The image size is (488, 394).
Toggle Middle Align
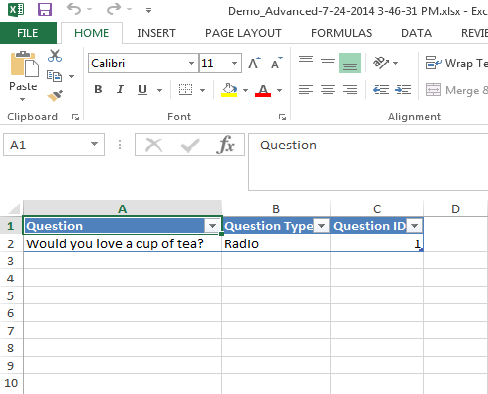(x=328, y=62)
